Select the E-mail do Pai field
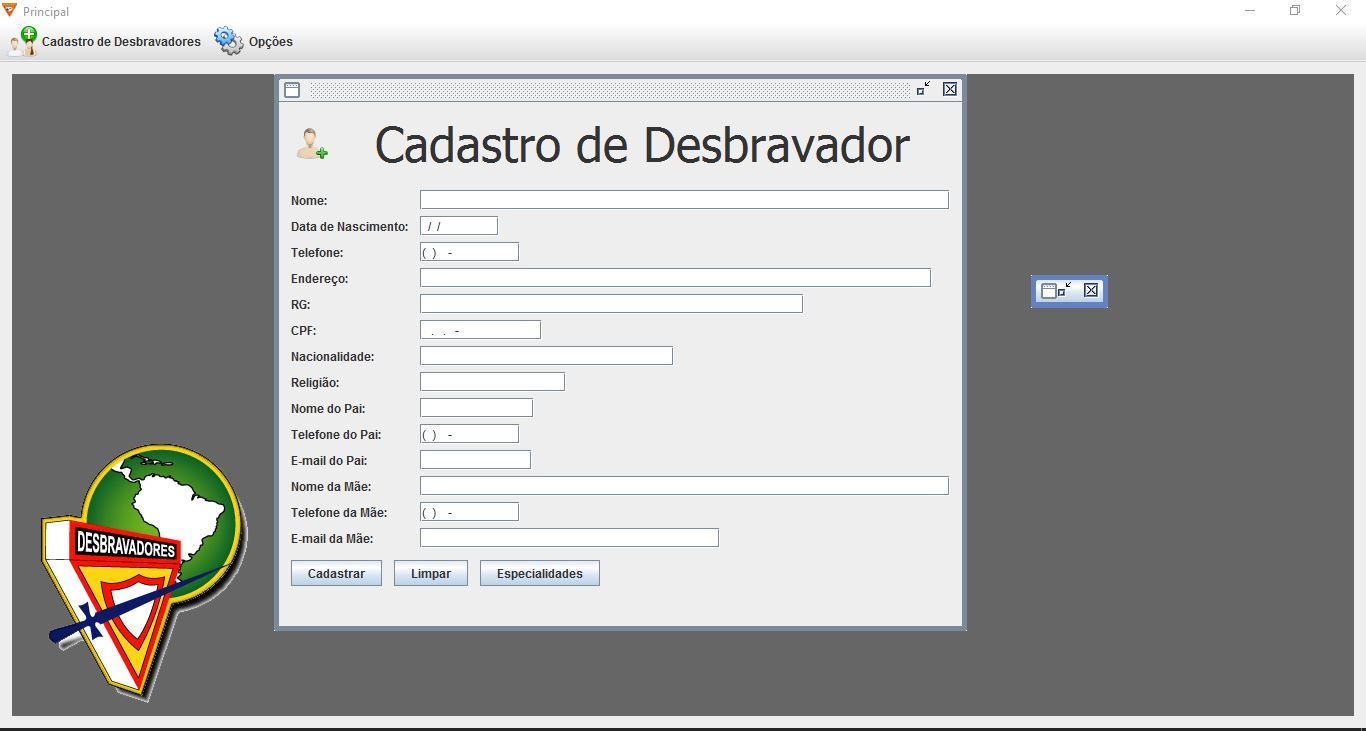 point(475,460)
